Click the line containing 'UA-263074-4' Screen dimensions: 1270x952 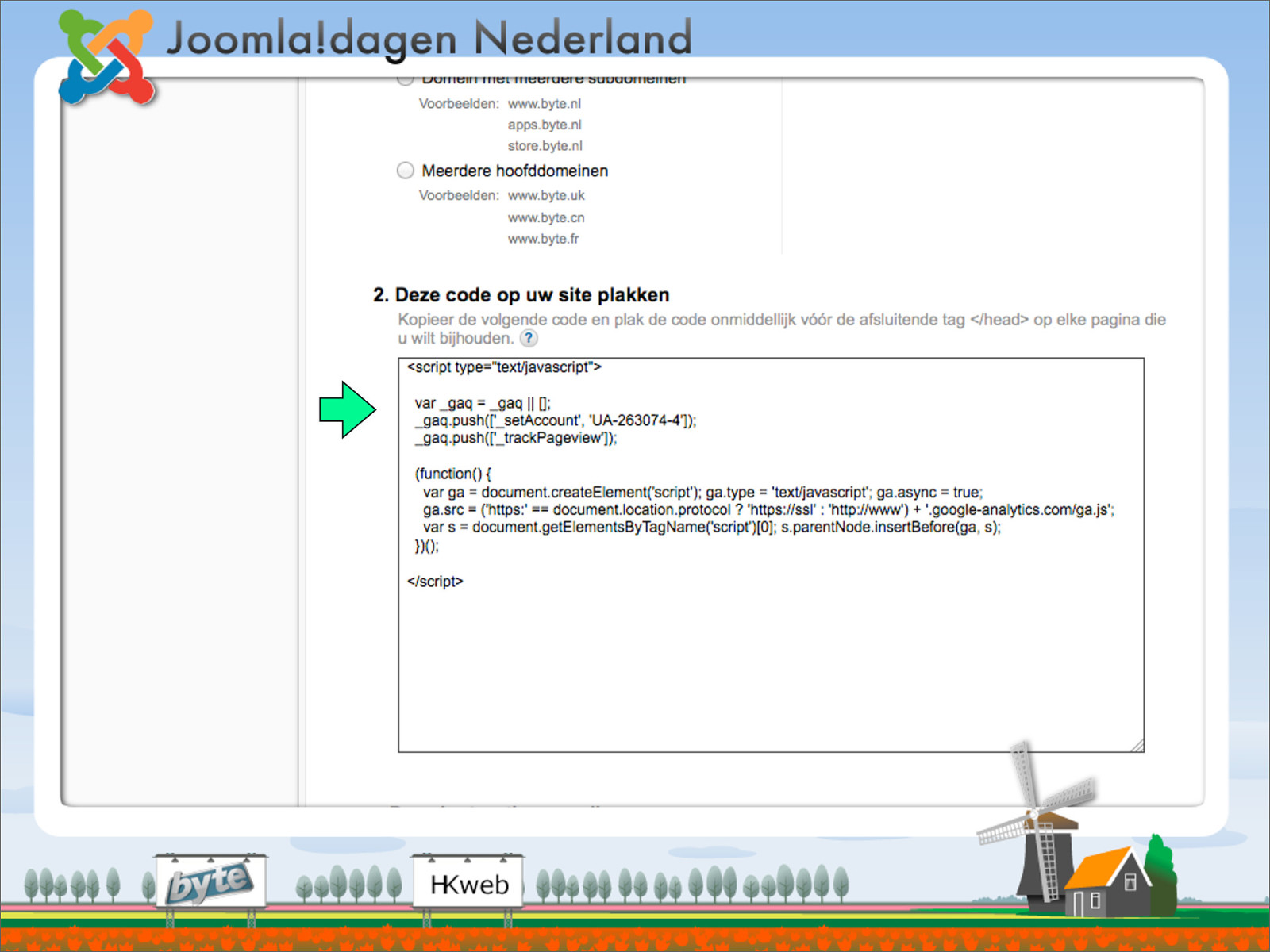556,420
